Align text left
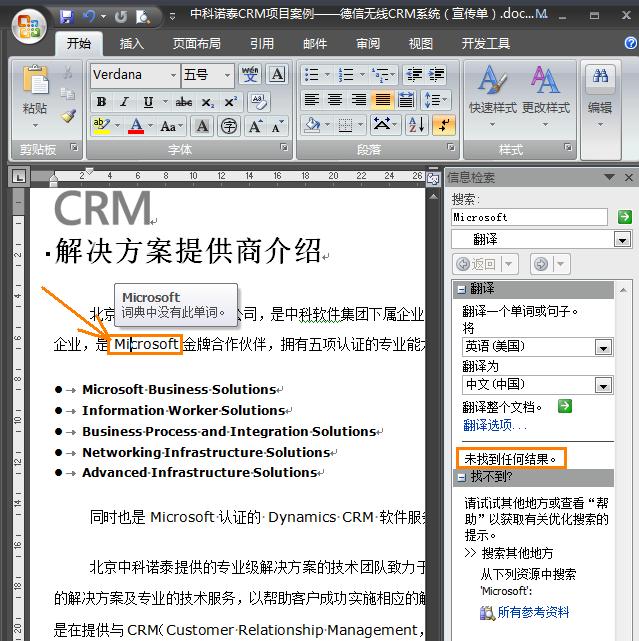Image resolution: width=639 pixels, height=641 pixels. click(312, 100)
